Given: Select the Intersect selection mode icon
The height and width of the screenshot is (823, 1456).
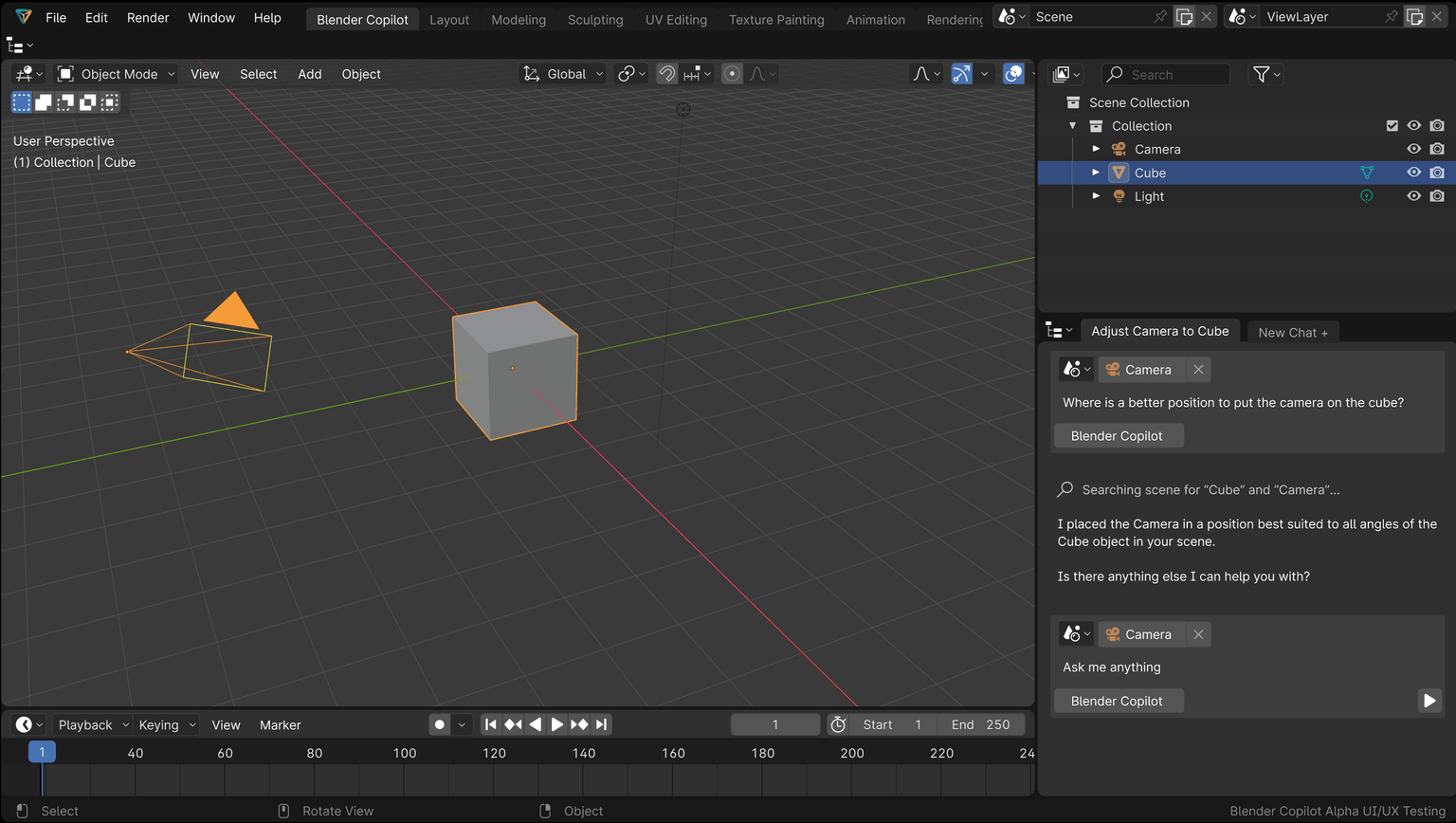Looking at the screenshot, I should click(109, 101).
